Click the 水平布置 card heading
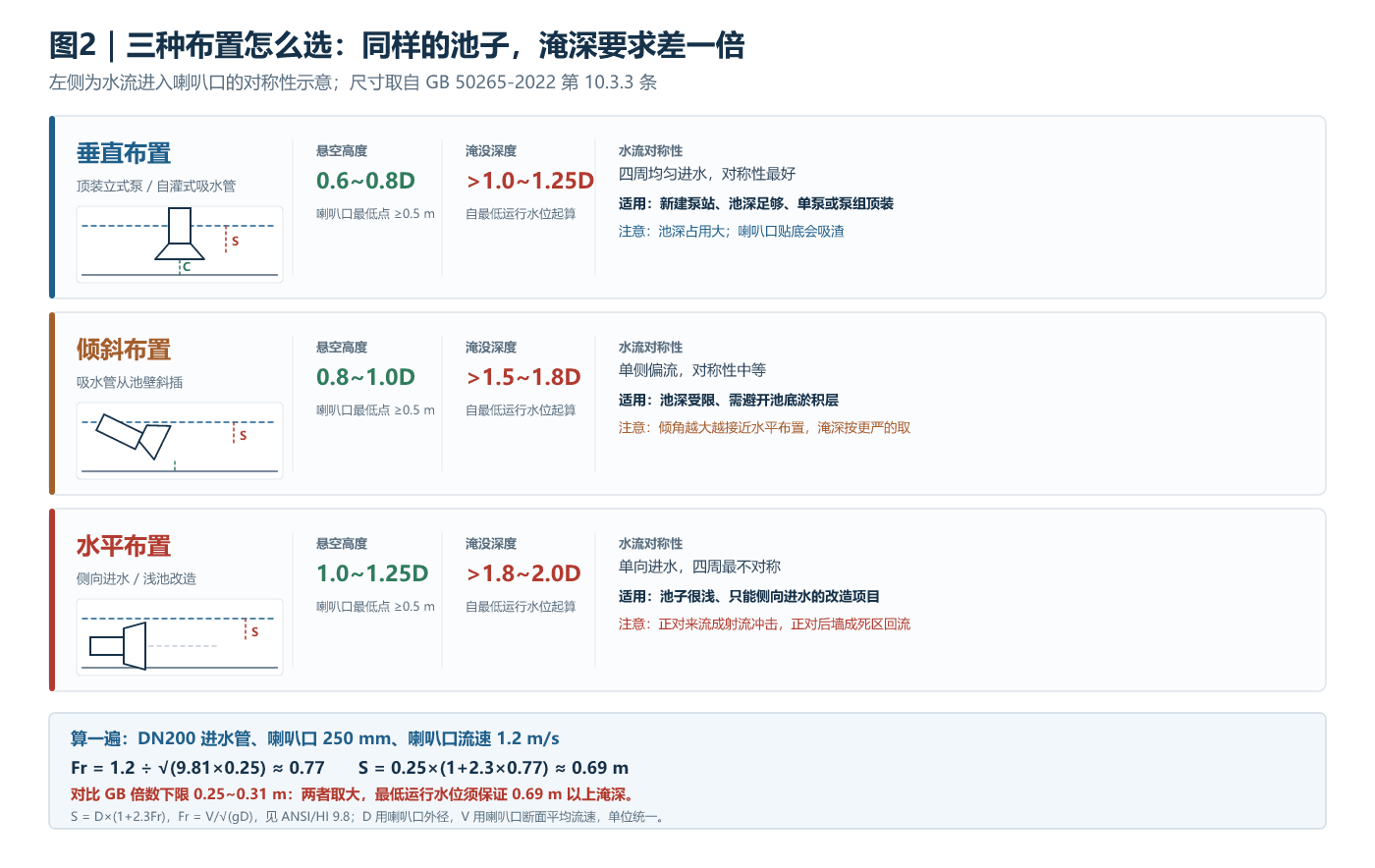Viewport: 1375px width, 868px height. tap(124, 546)
